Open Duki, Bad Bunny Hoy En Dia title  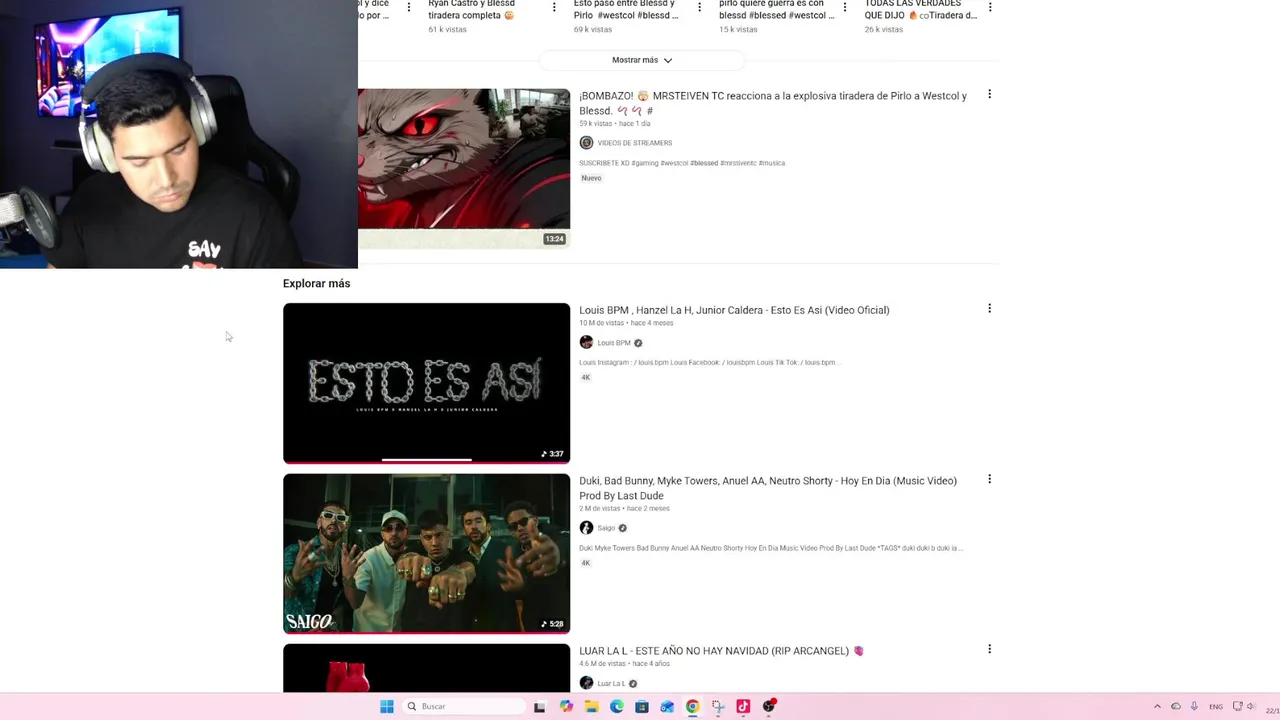tap(768, 488)
